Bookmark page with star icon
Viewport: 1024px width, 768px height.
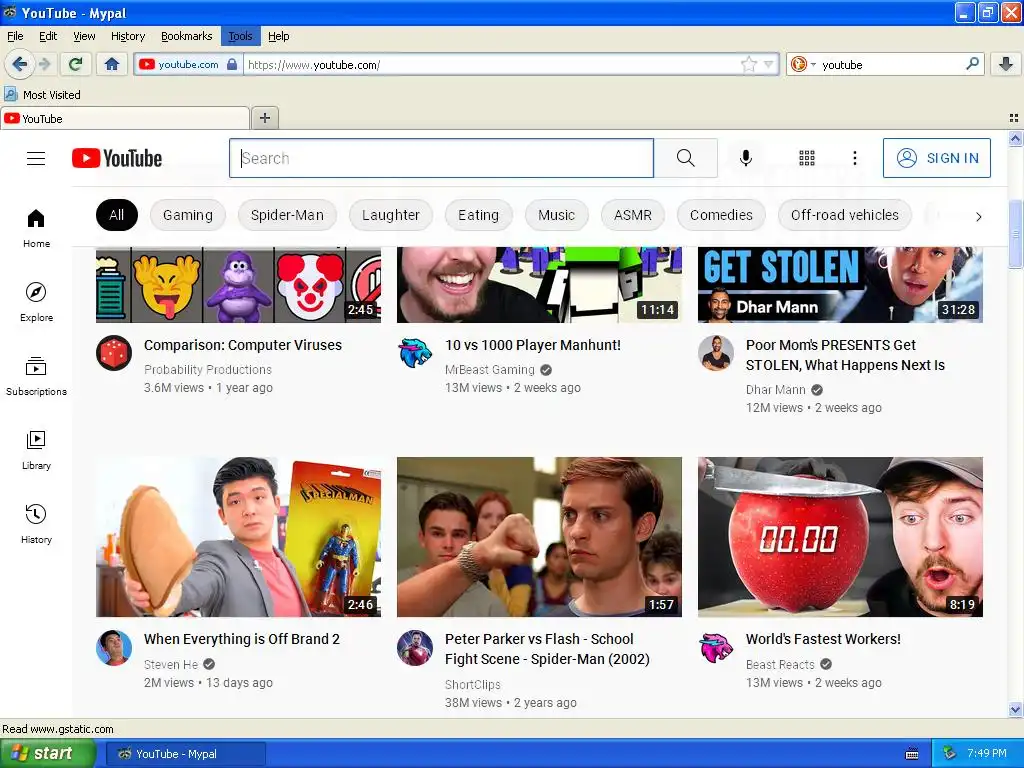748,64
